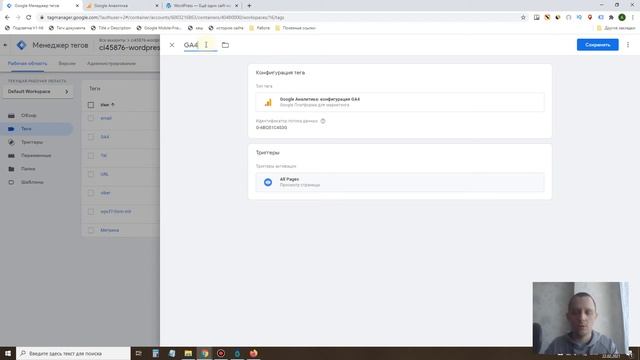The height and width of the screenshot is (360, 640).
Task: Open the Chrome profile avatar
Action: tap(622, 18)
